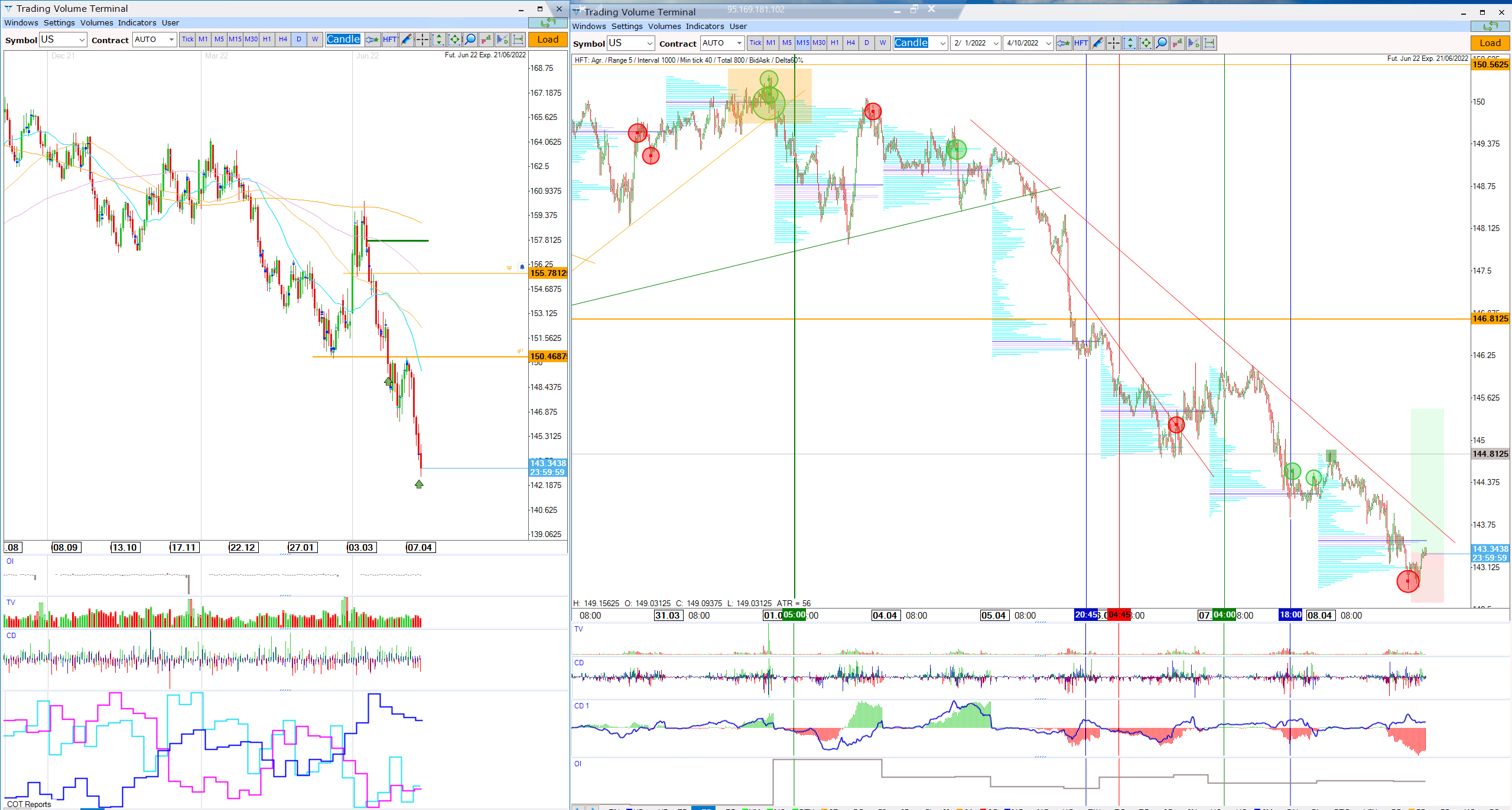
Task: Switch left chart to M15 timeframe
Action: click(235, 40)
